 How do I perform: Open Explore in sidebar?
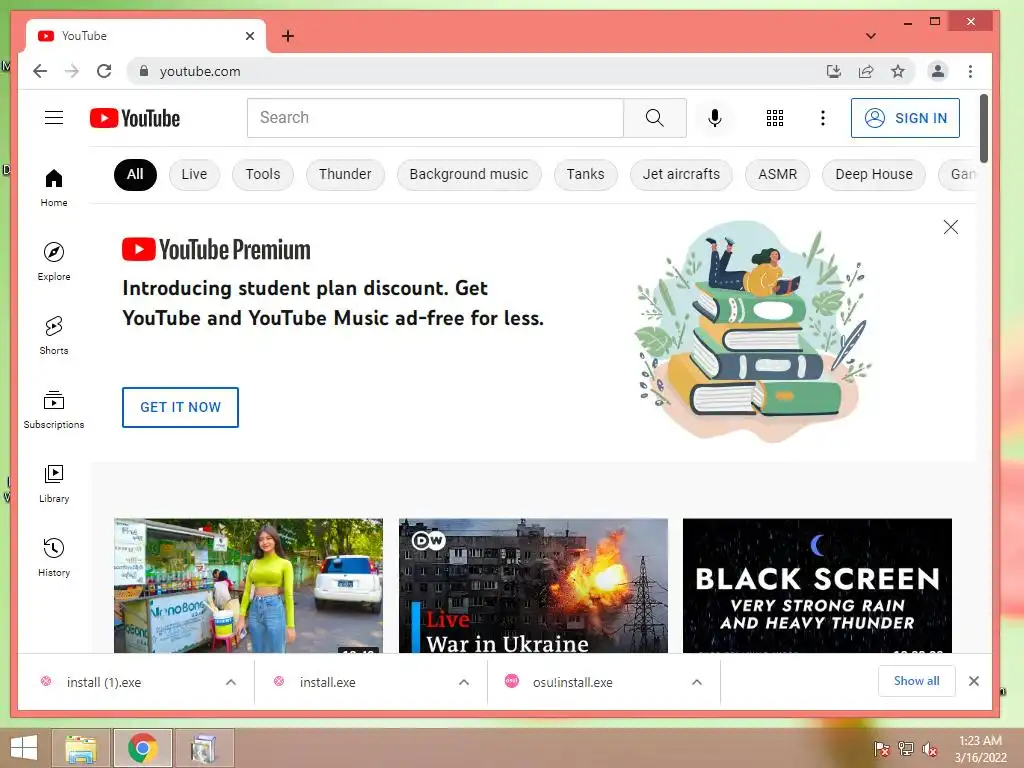(x=54, y=262)
